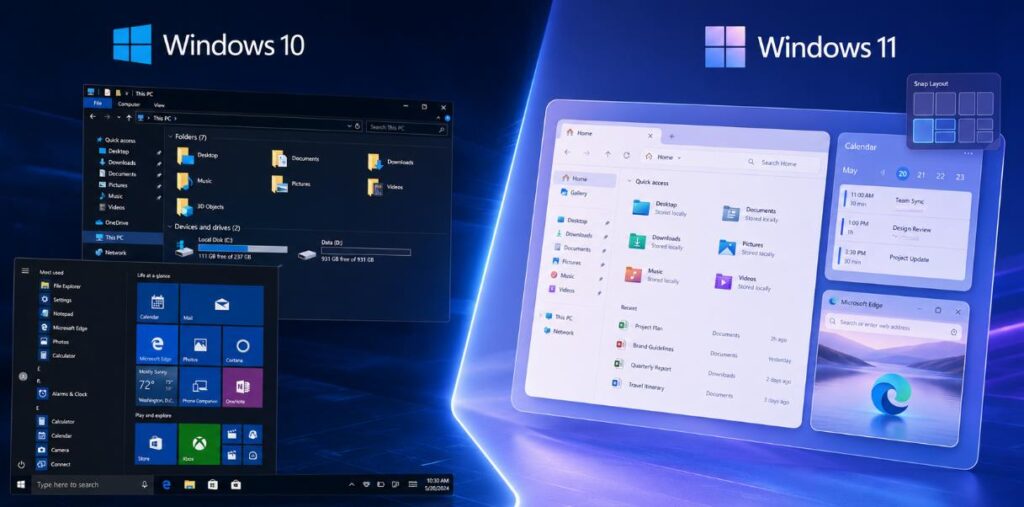Click the Local Disk (C:) storage usage bar
Image resolution: width=1024 pixels, height=507 pixels.
(x=242, y=249)
